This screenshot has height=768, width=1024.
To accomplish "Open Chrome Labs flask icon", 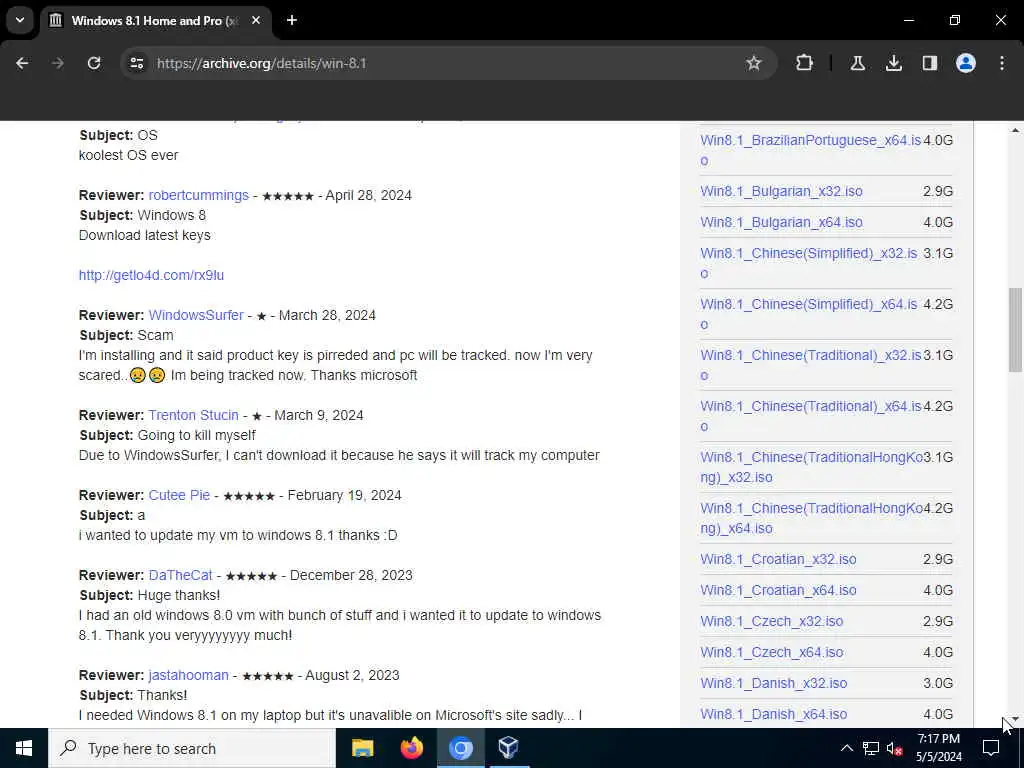I will [857, 63].
